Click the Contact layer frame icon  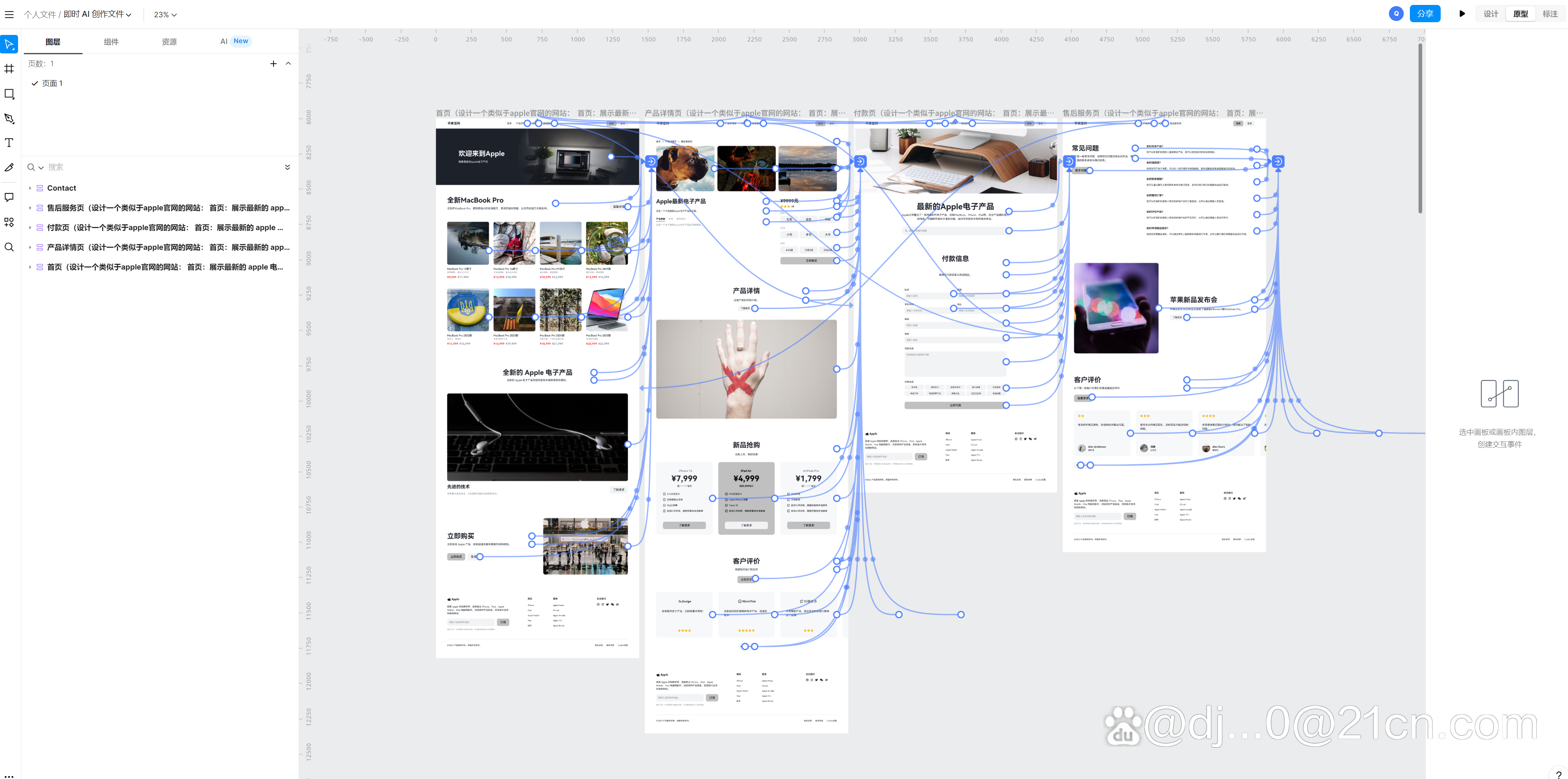(39, 188)
